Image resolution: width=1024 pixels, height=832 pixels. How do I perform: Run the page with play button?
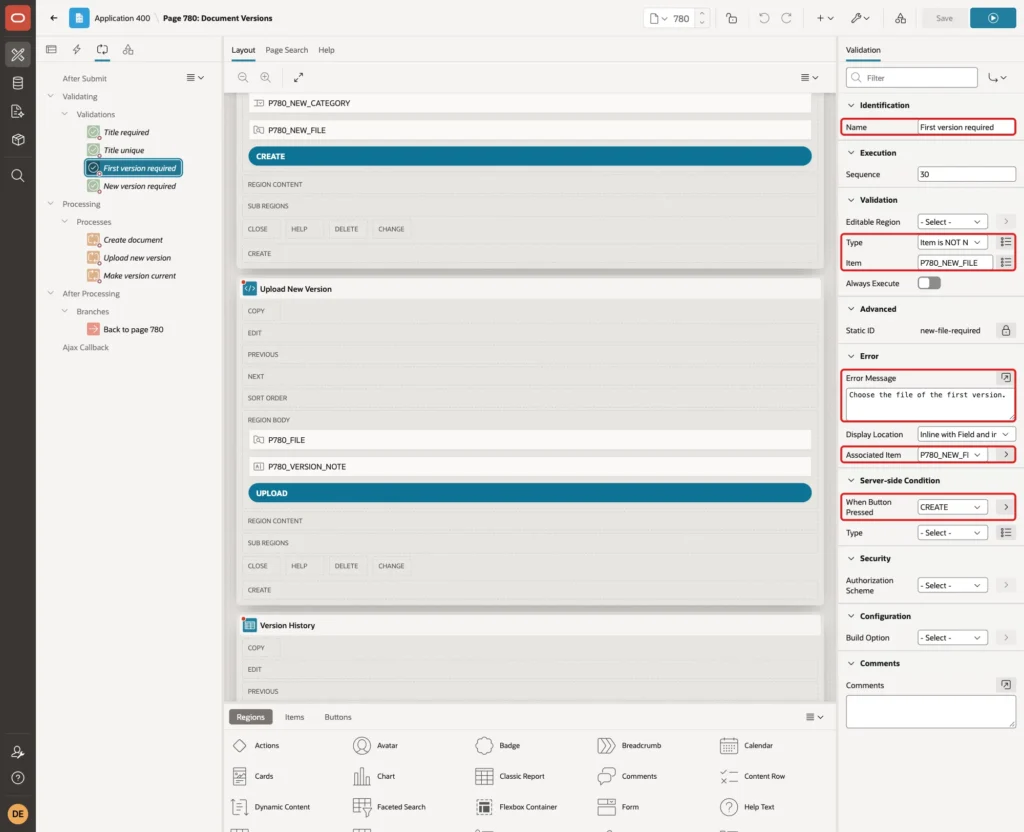coord(993,18)
